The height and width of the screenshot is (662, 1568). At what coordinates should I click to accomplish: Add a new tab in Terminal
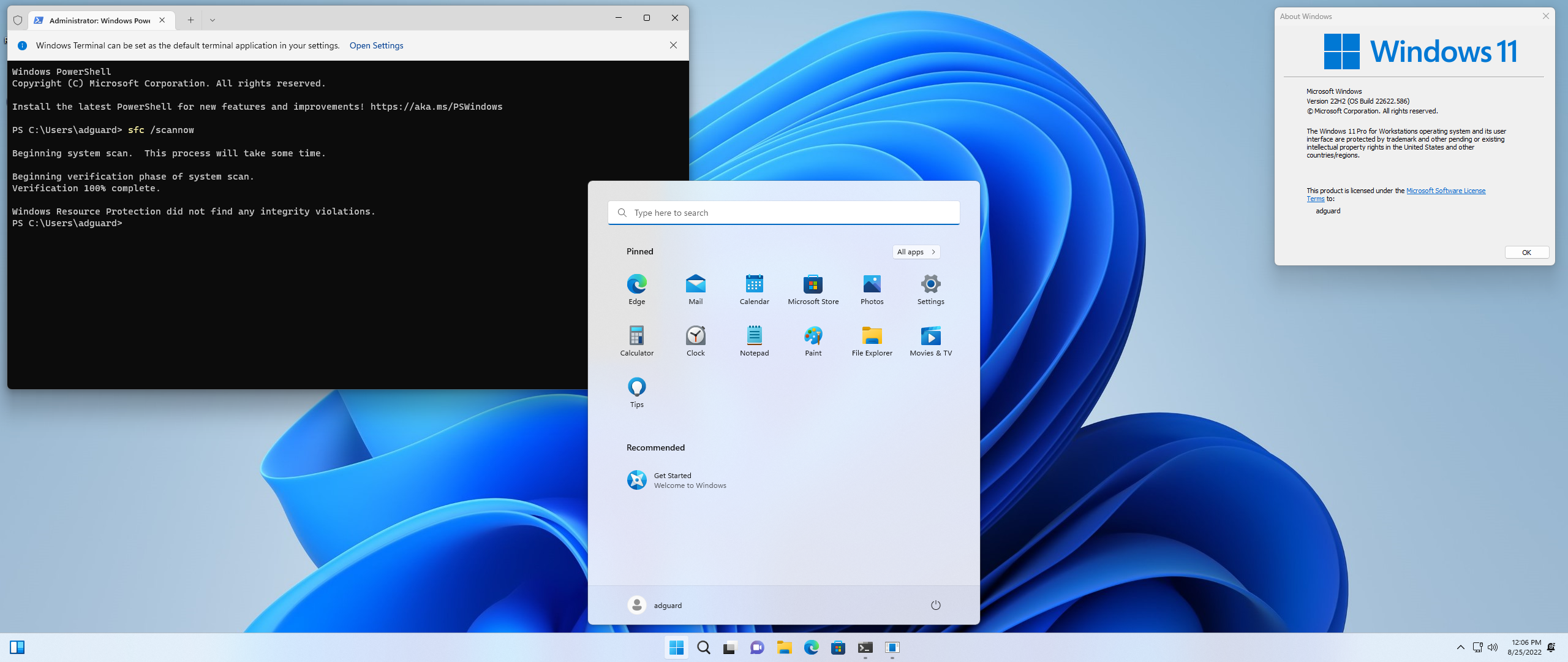click(x=190, y=20)
